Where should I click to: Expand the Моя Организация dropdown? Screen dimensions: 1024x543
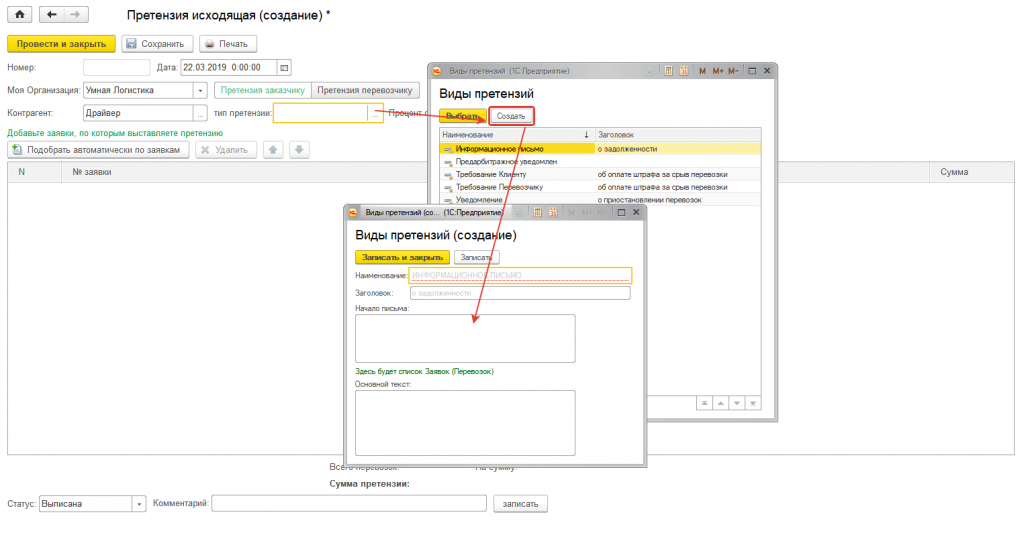(x=200, y=90)
